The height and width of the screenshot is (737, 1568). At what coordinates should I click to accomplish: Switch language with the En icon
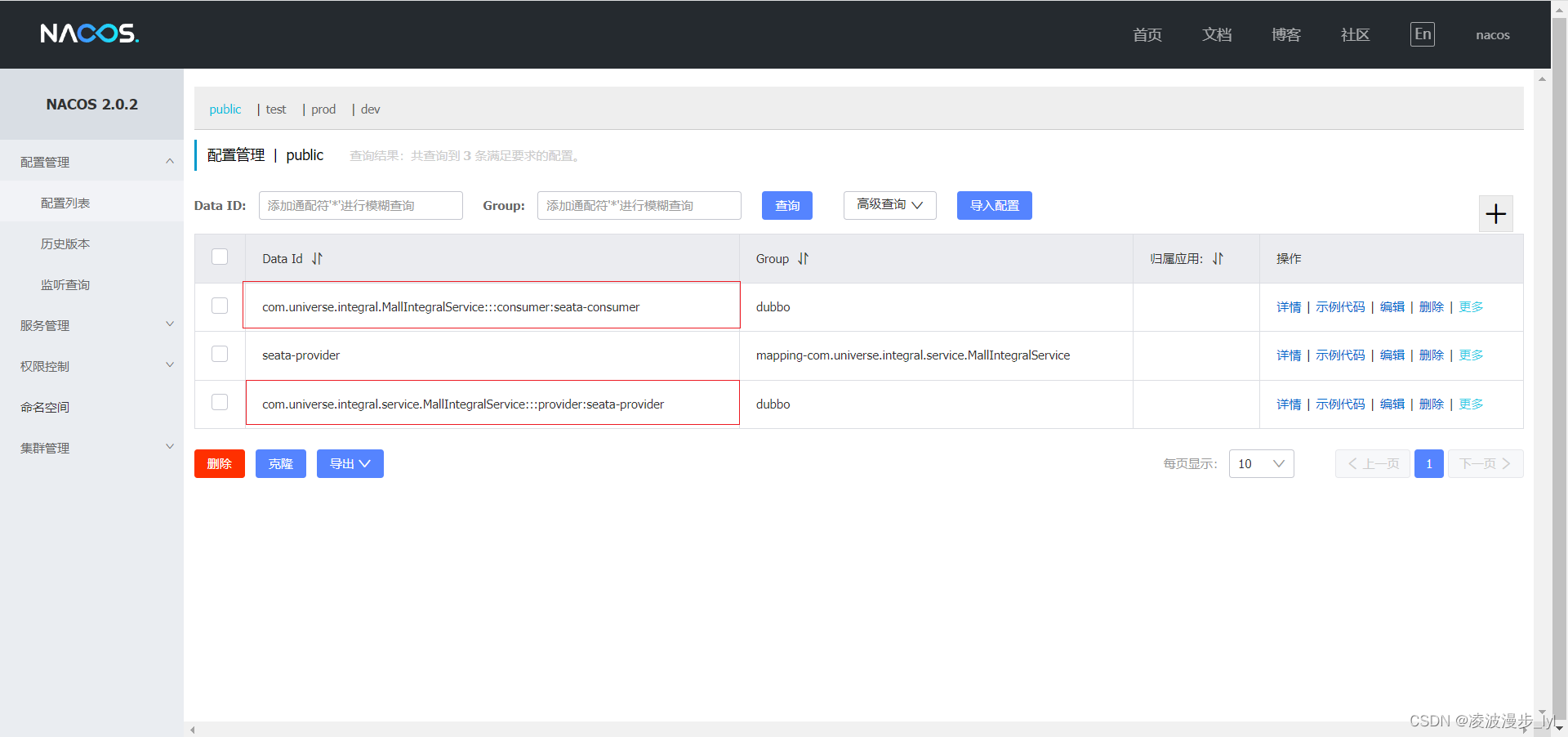[x=1422, y=34]
